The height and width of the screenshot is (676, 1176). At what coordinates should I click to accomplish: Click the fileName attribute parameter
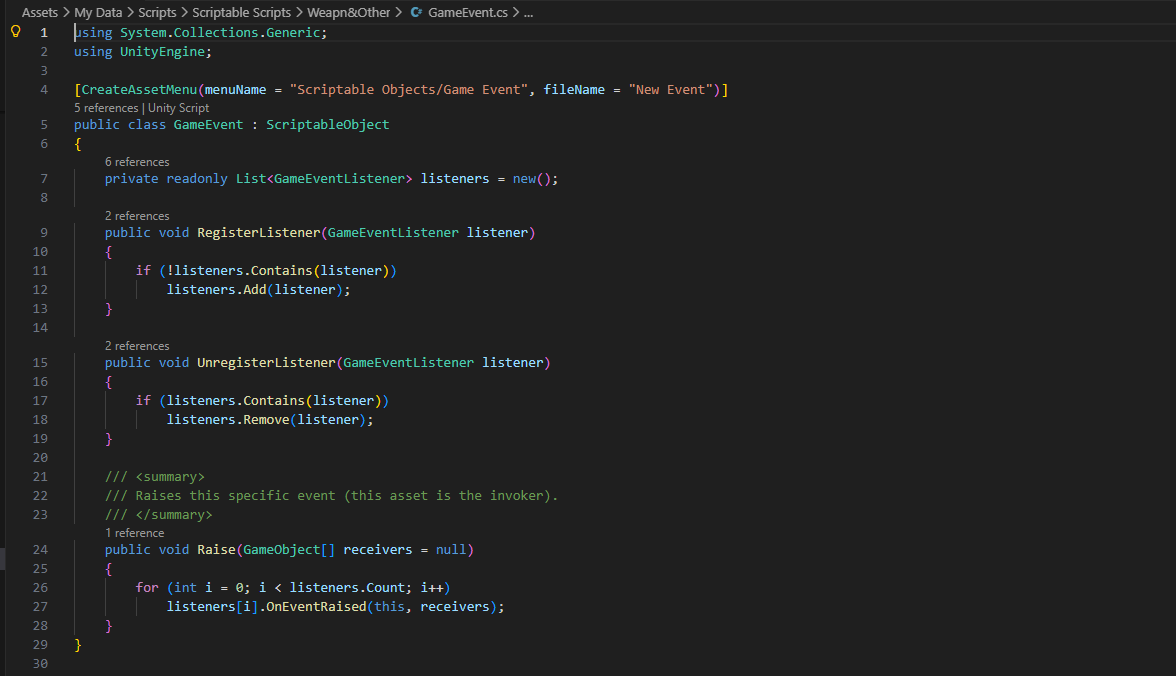click(x=574, y=89)
